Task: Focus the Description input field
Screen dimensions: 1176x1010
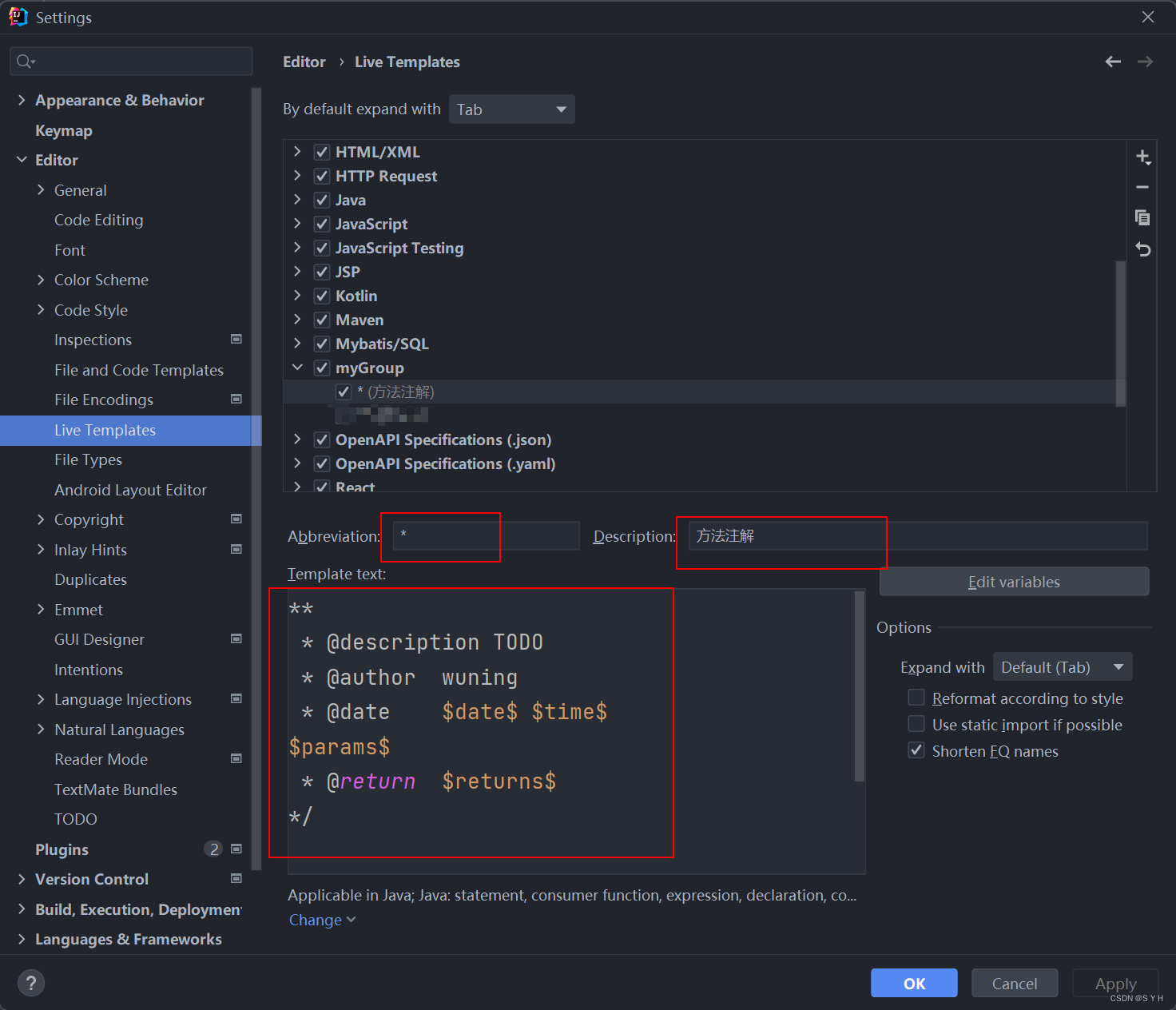Action: point(919,535)
